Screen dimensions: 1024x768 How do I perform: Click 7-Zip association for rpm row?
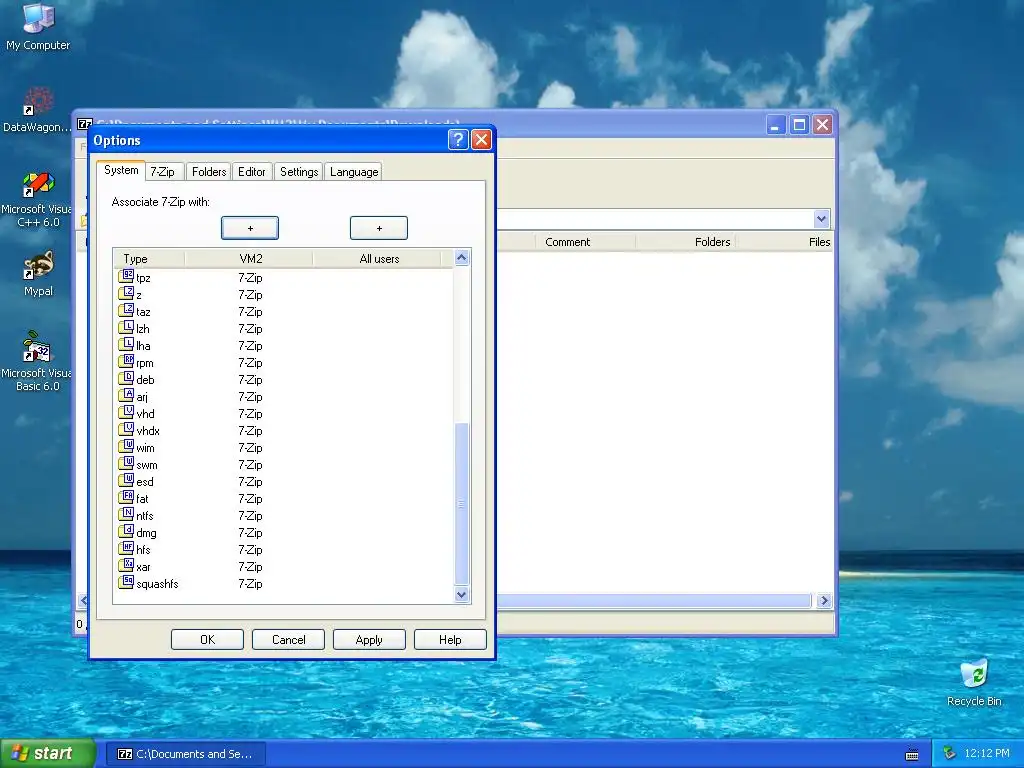click(250, 362)
